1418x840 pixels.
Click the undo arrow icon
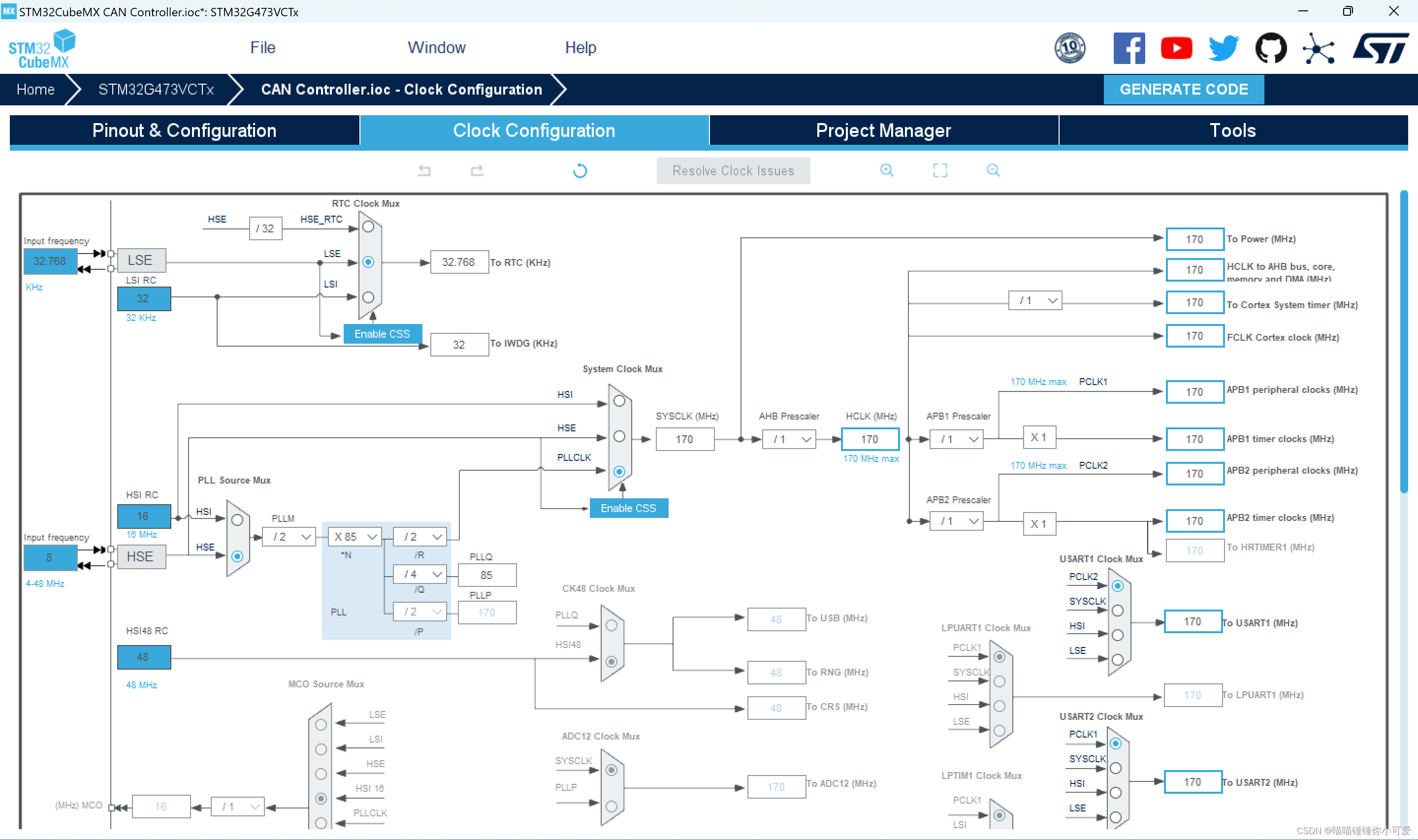424,170
